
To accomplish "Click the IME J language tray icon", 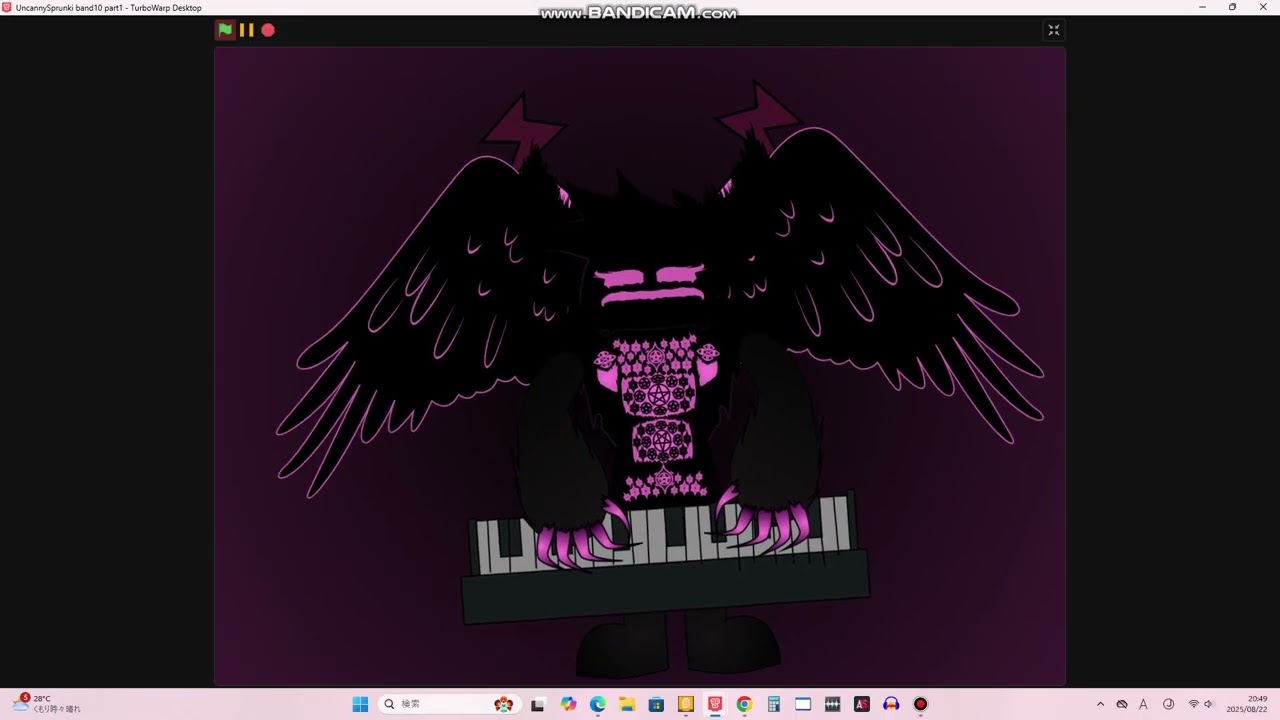I will pos(1168,704).
